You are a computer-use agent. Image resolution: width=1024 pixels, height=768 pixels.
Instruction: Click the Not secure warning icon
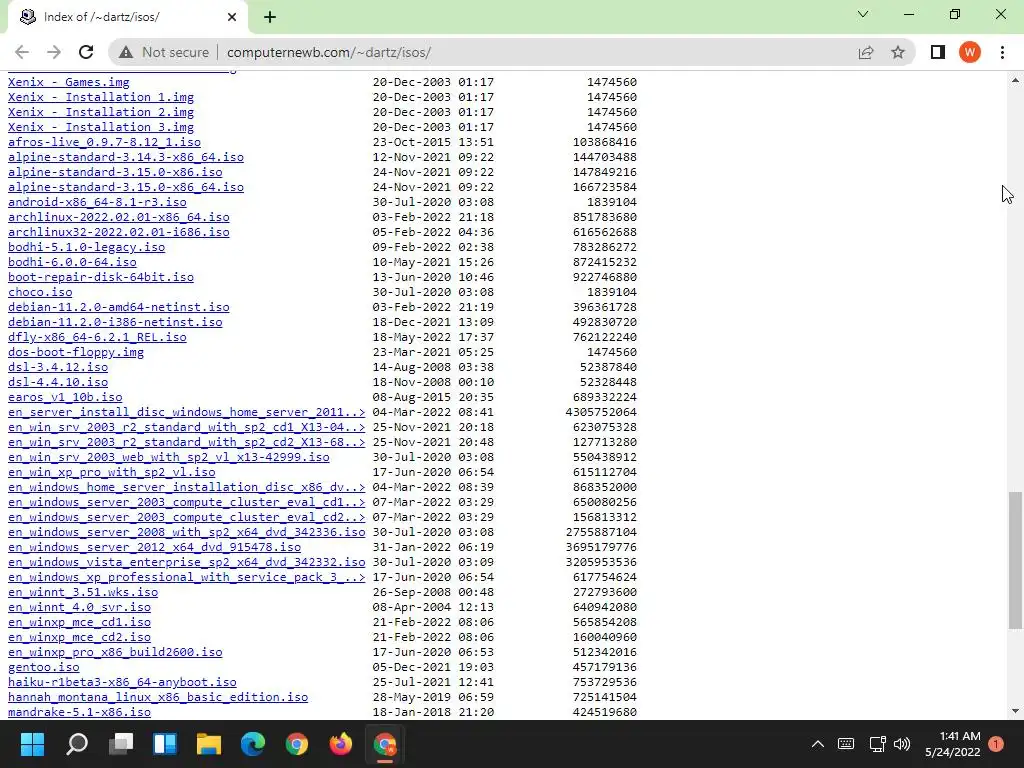tap(126, 52)
